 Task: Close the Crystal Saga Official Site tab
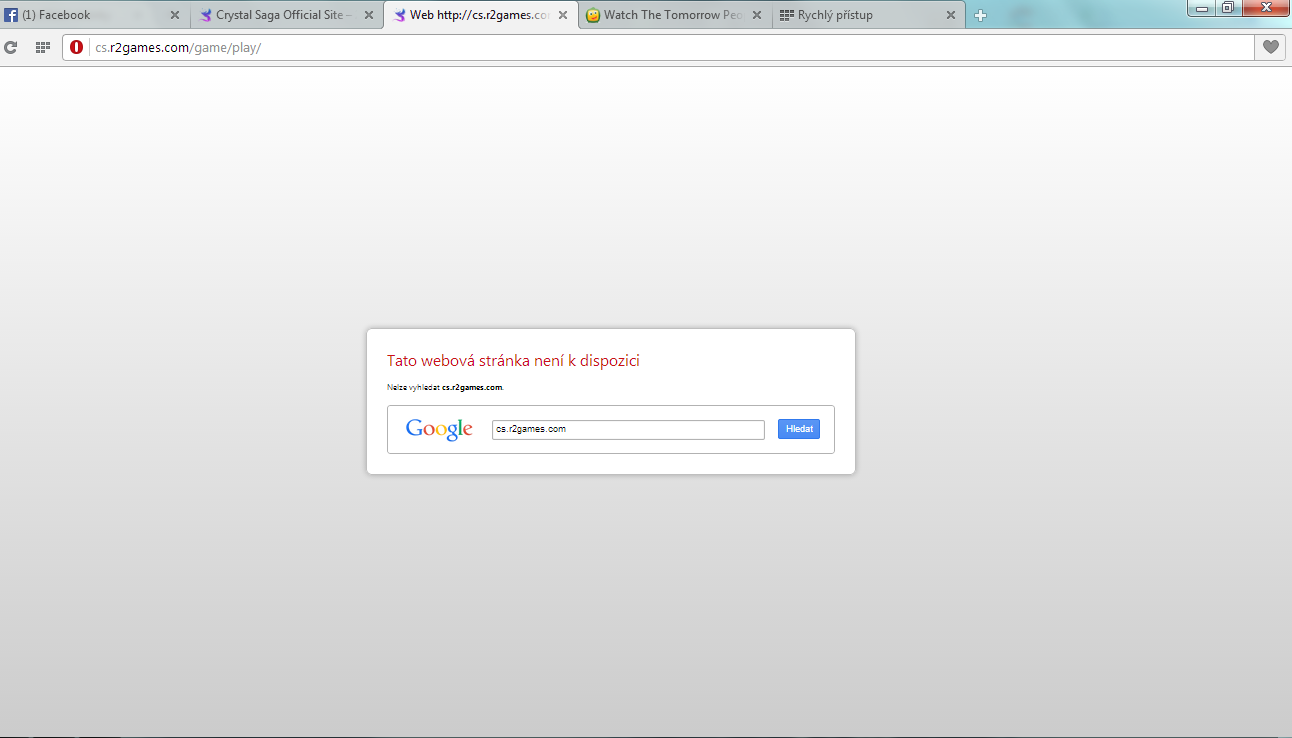pos(369,15)
